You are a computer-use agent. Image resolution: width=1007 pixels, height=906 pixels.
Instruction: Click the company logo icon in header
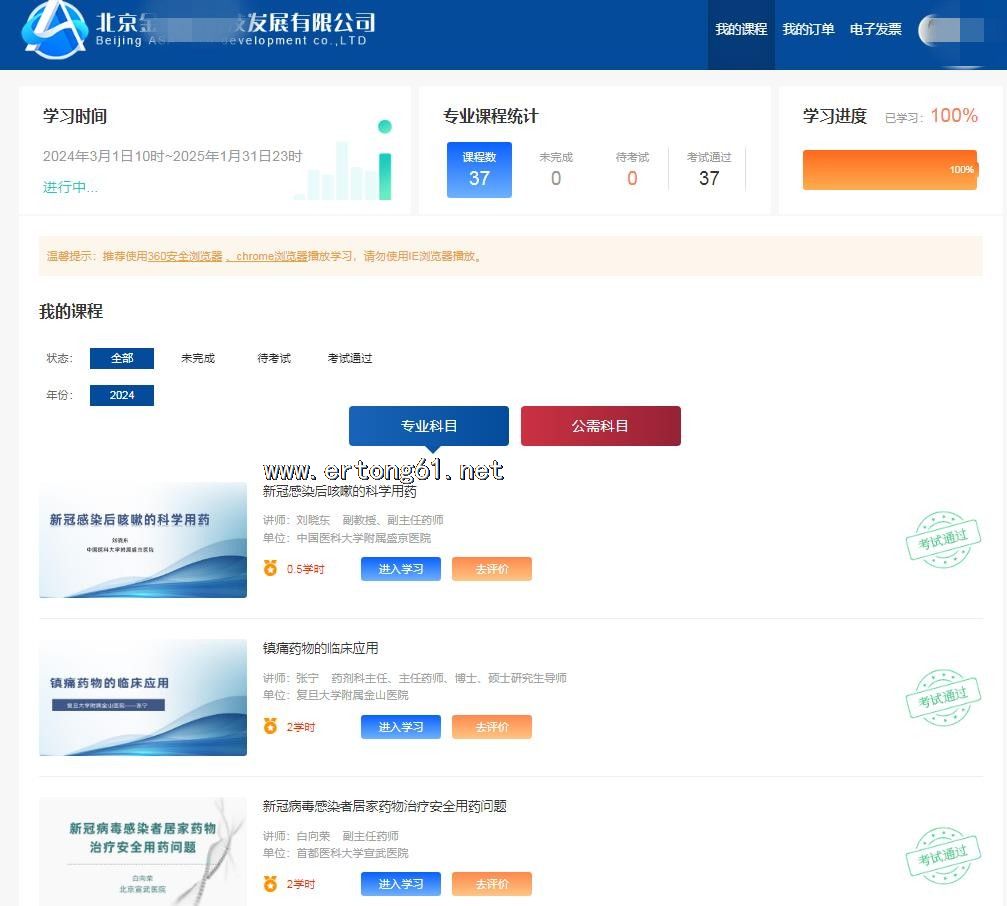click(x=55, y=29)
